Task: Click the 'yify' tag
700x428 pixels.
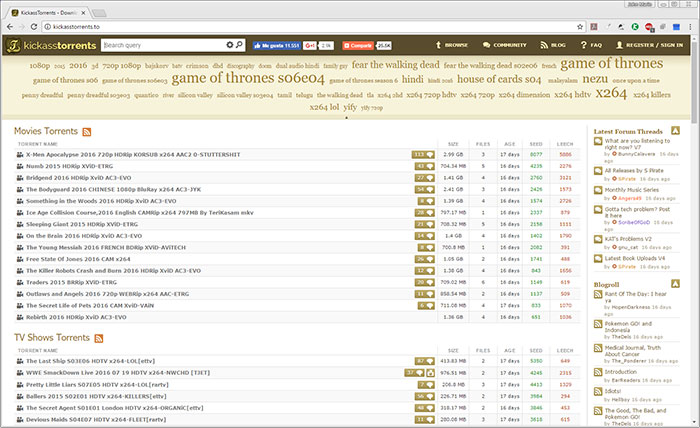Action: (350, 107)
